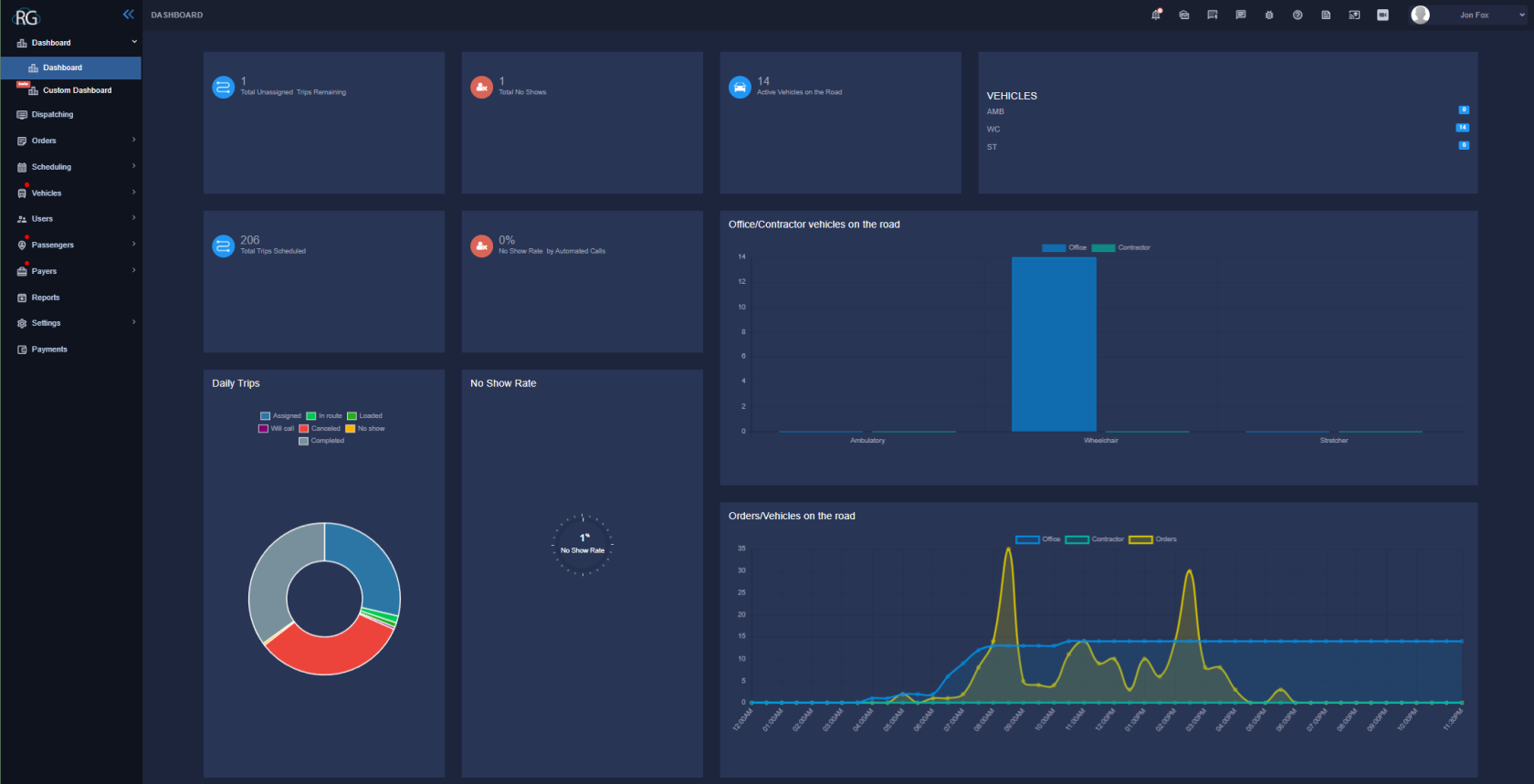Click the Total No Shows red icon

click(x=482, y=87)
